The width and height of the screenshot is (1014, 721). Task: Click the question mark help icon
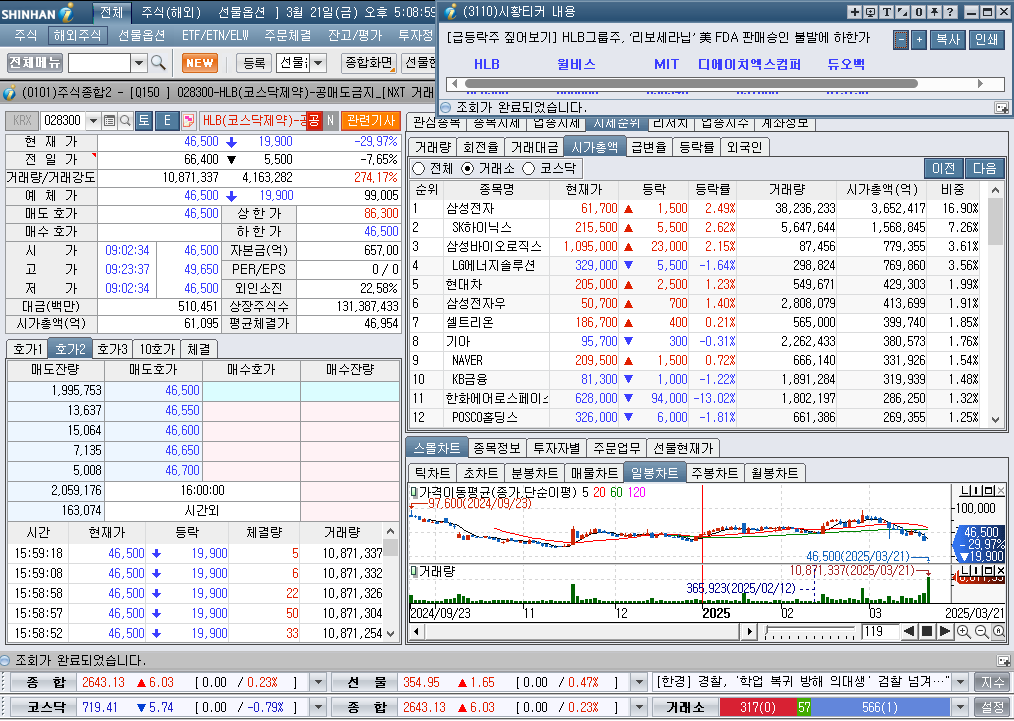(x=950, y=12)
